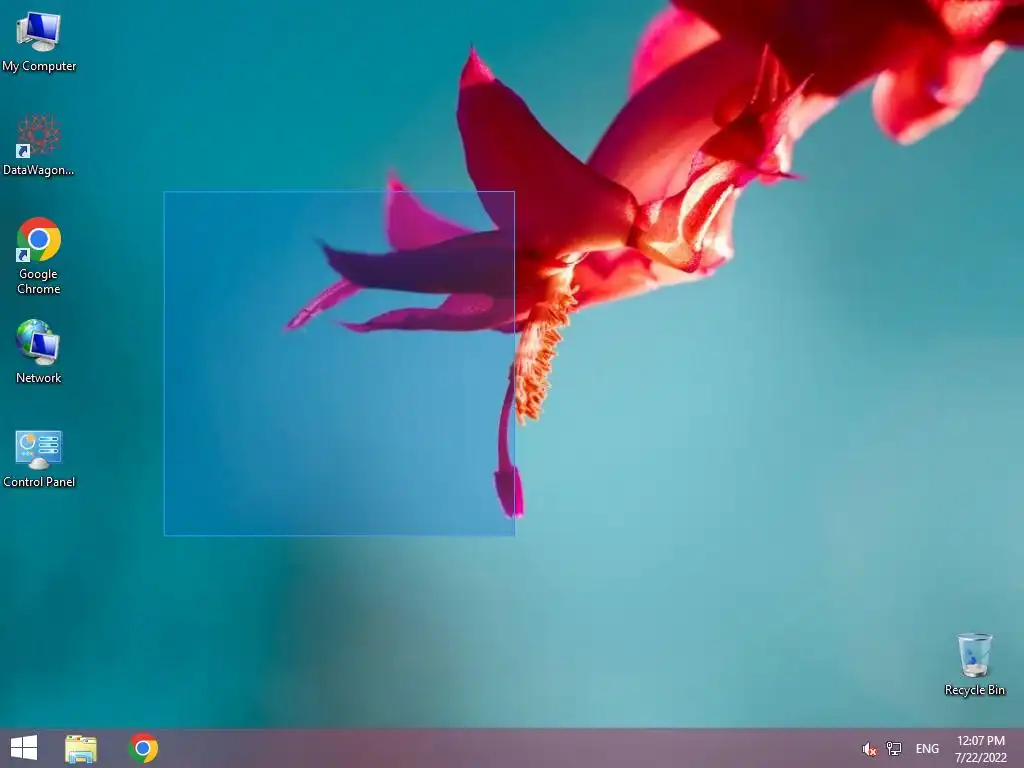1024x768 pixels.
Task: Click the muted volume tray icon
Action: pos(869,749)
